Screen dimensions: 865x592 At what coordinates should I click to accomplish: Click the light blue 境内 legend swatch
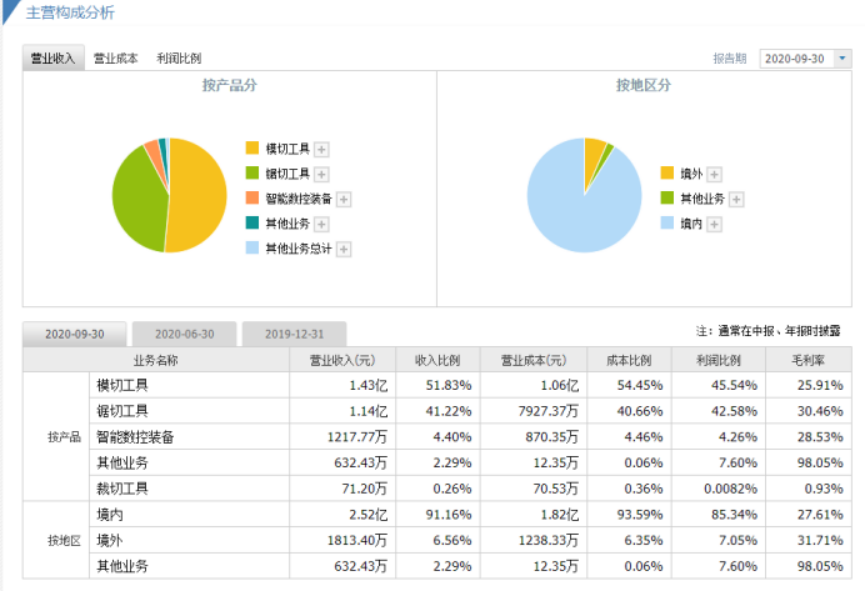pos(667,223)
